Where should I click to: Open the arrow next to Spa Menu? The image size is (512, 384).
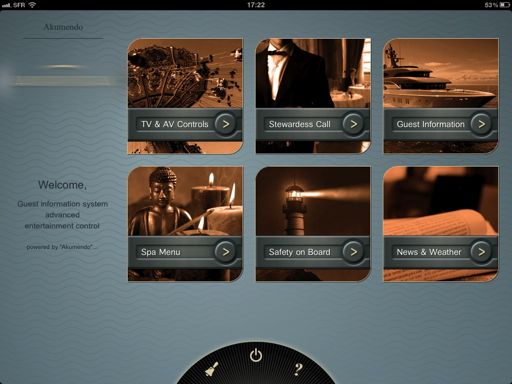click(226, 252)
